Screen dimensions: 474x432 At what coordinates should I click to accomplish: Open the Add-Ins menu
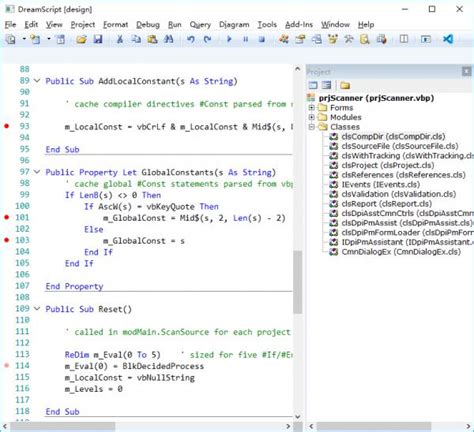299,25
